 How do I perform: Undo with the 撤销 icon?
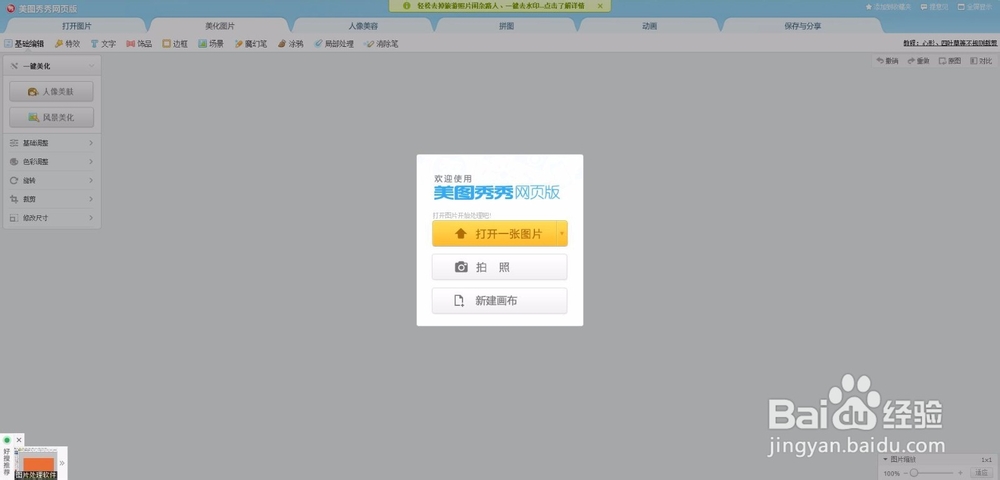click(887, 61)
